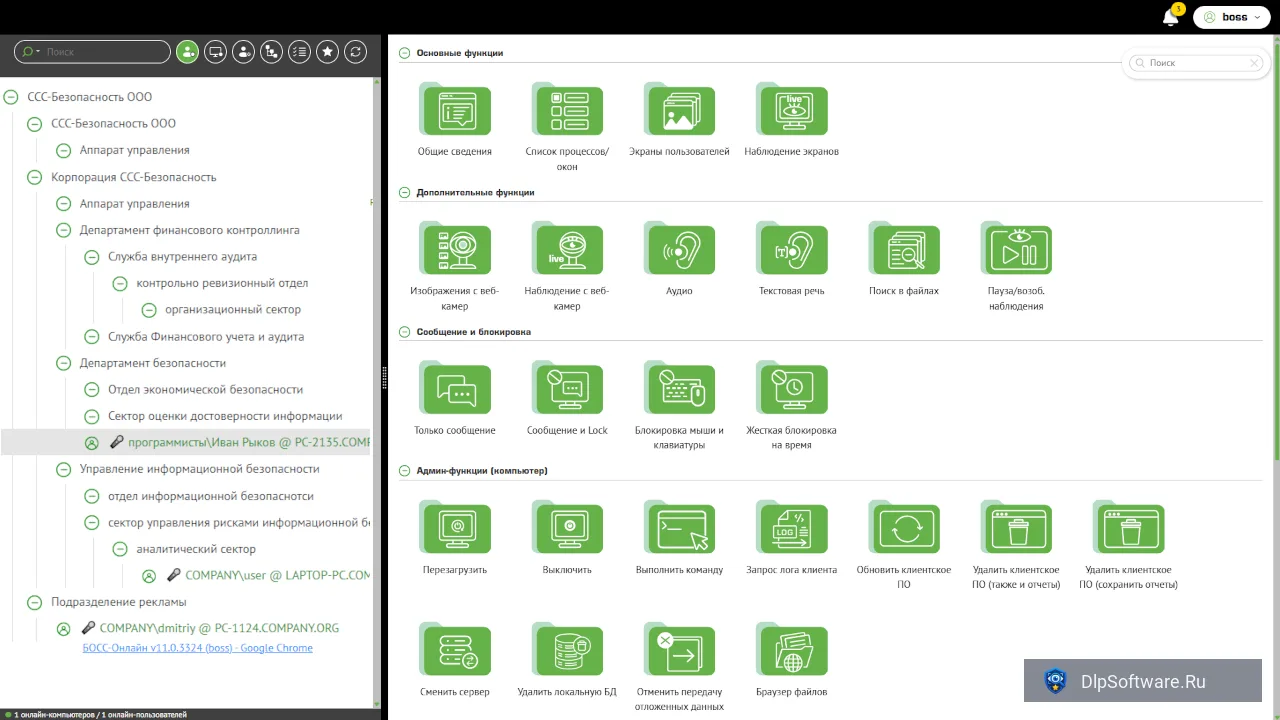
Task: Click Запрос лога клиента
Action: pos(792,527)
